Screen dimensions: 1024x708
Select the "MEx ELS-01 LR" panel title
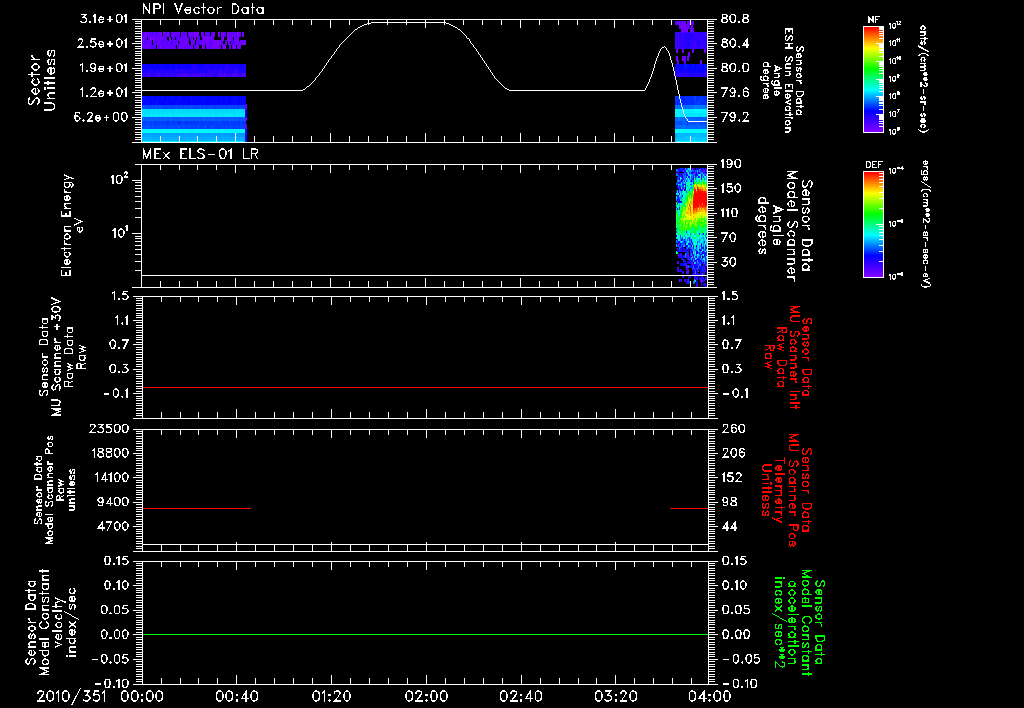pyautogui.click(x=200, y=154)
